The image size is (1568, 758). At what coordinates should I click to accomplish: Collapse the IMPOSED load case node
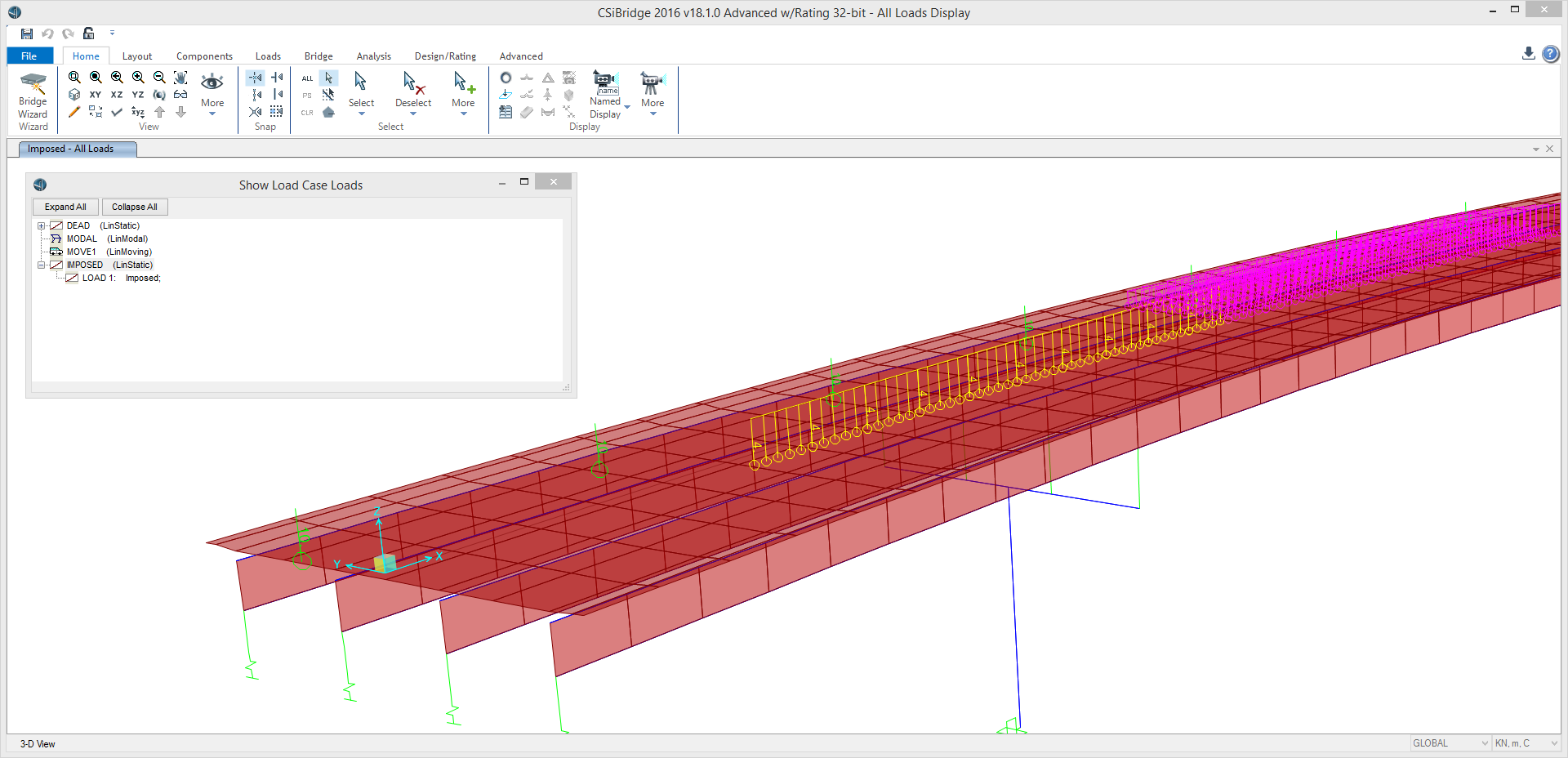[41, 265]
